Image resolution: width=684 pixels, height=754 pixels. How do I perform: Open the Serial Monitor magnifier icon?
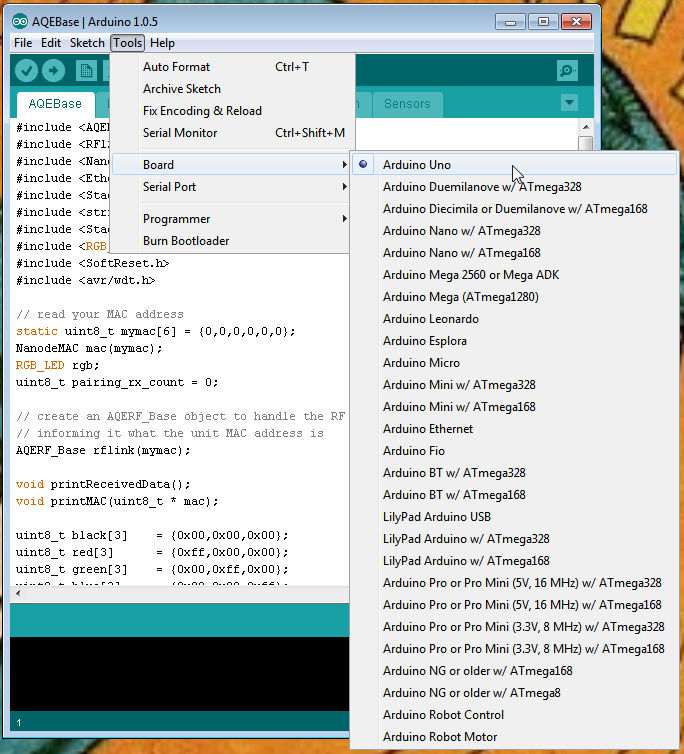click(x=567, y=71)
